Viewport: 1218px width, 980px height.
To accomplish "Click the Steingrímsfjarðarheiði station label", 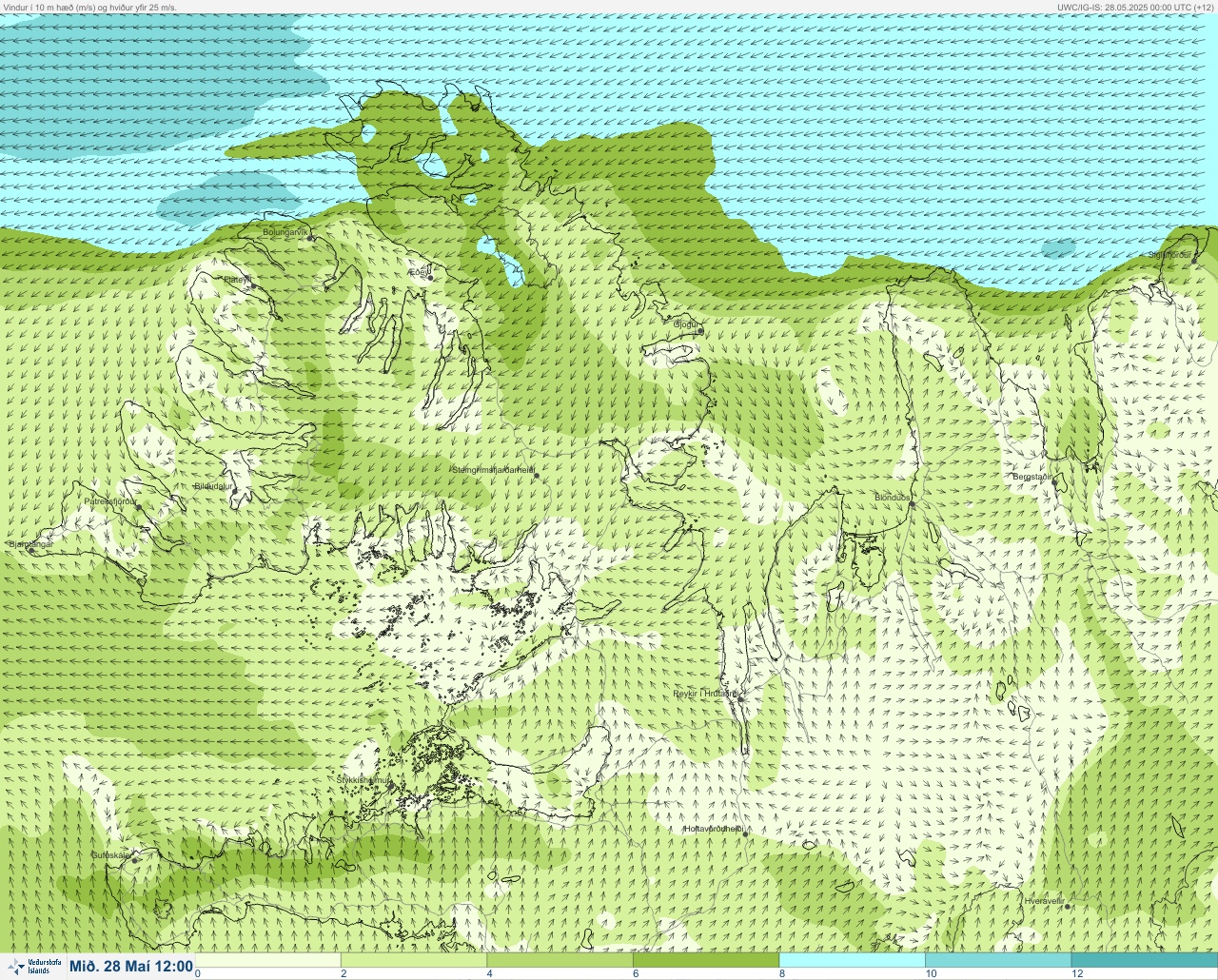I will point(493,470).
